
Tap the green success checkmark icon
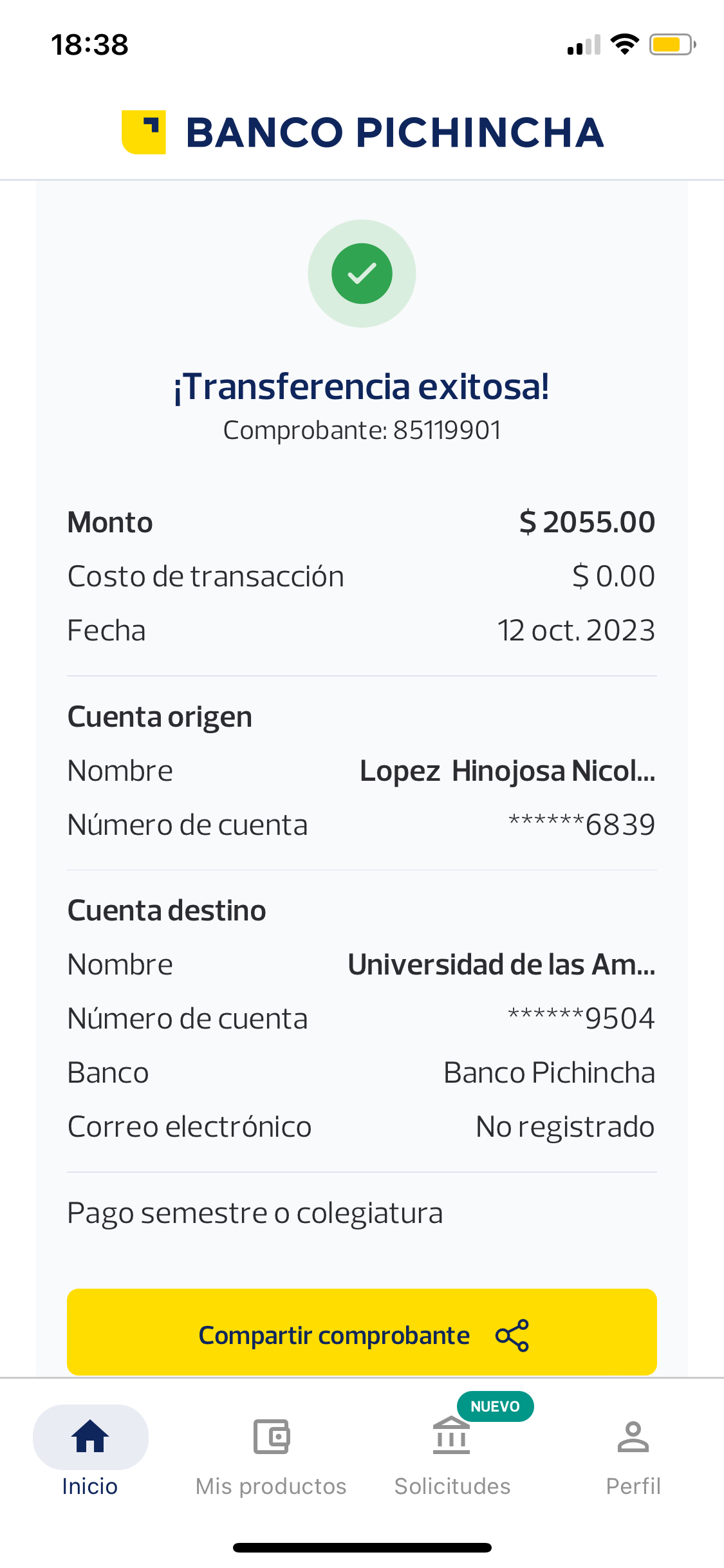click(x=362, y=274)
